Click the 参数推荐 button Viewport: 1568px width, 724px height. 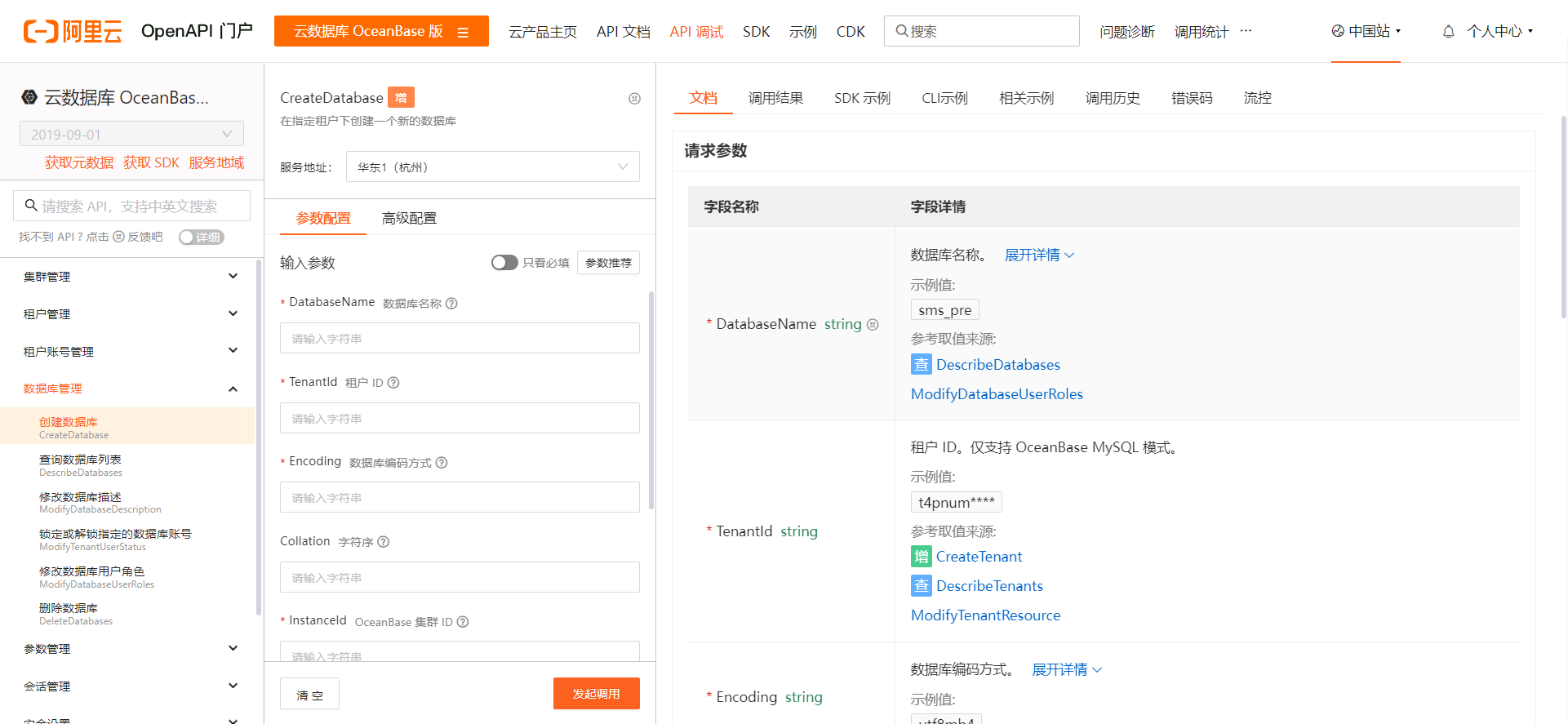click(x=608, y=263)
